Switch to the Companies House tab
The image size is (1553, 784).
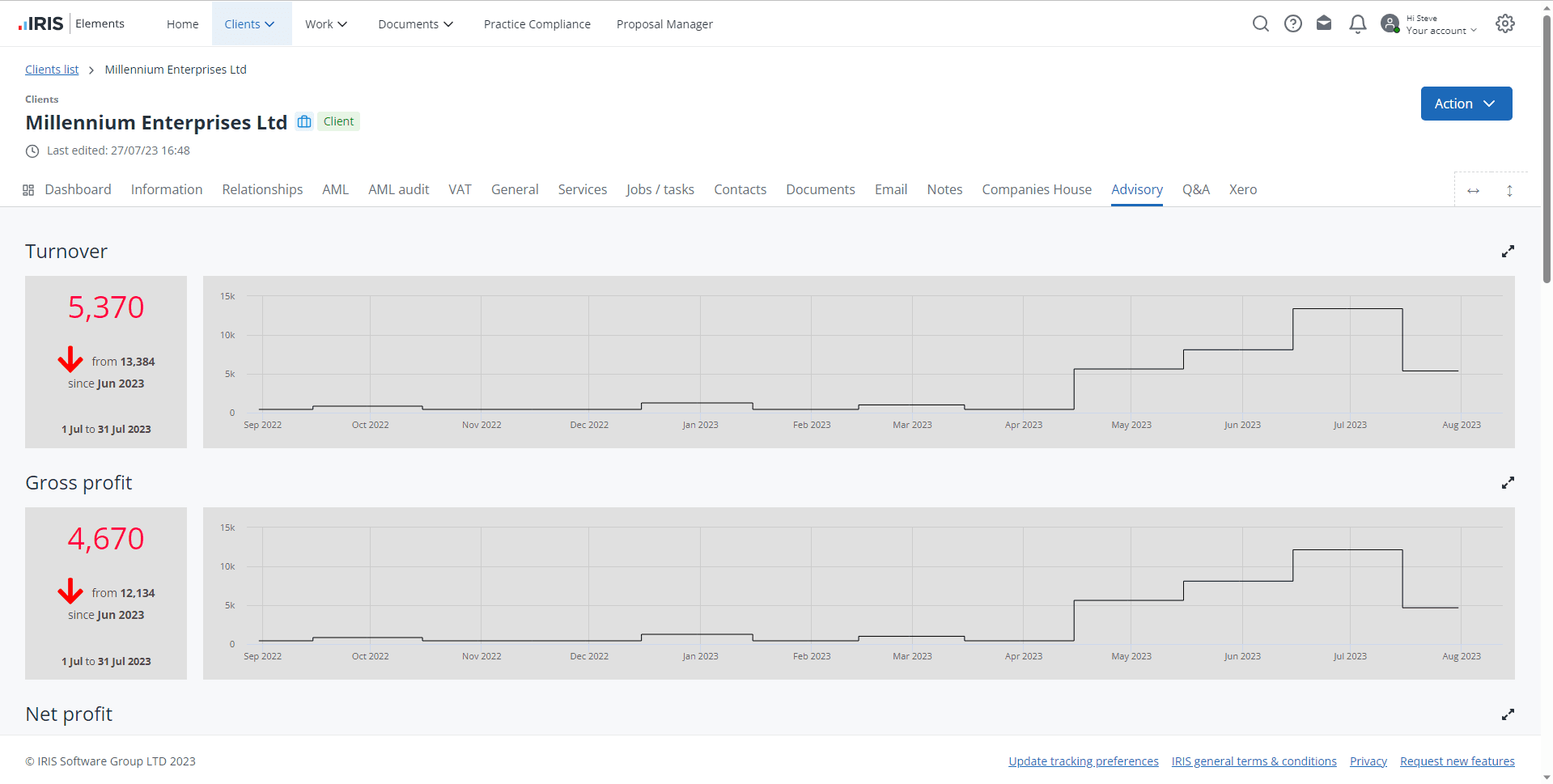click(x=1037, y=189)
